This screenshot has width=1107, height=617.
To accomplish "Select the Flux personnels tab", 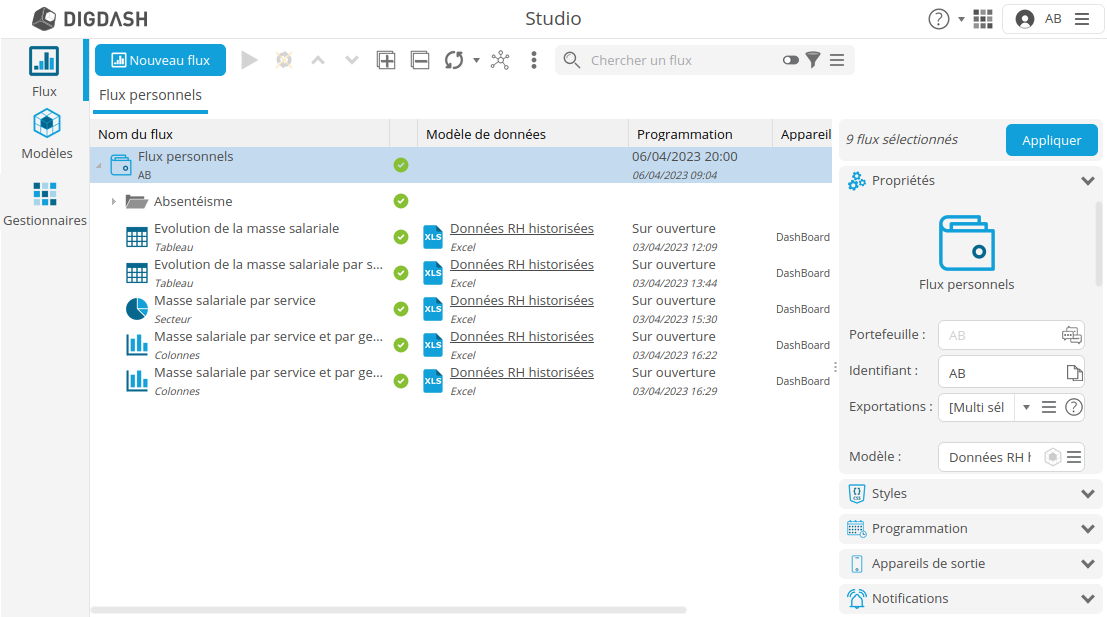I will pos(150,96).
